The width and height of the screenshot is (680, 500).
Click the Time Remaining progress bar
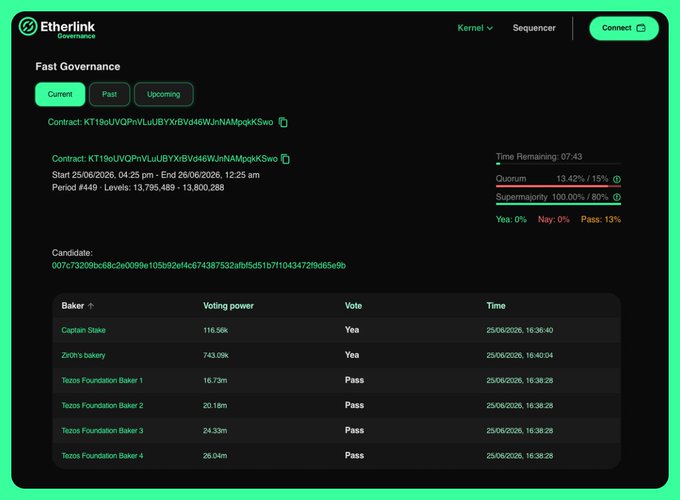(x=558, y=164)
